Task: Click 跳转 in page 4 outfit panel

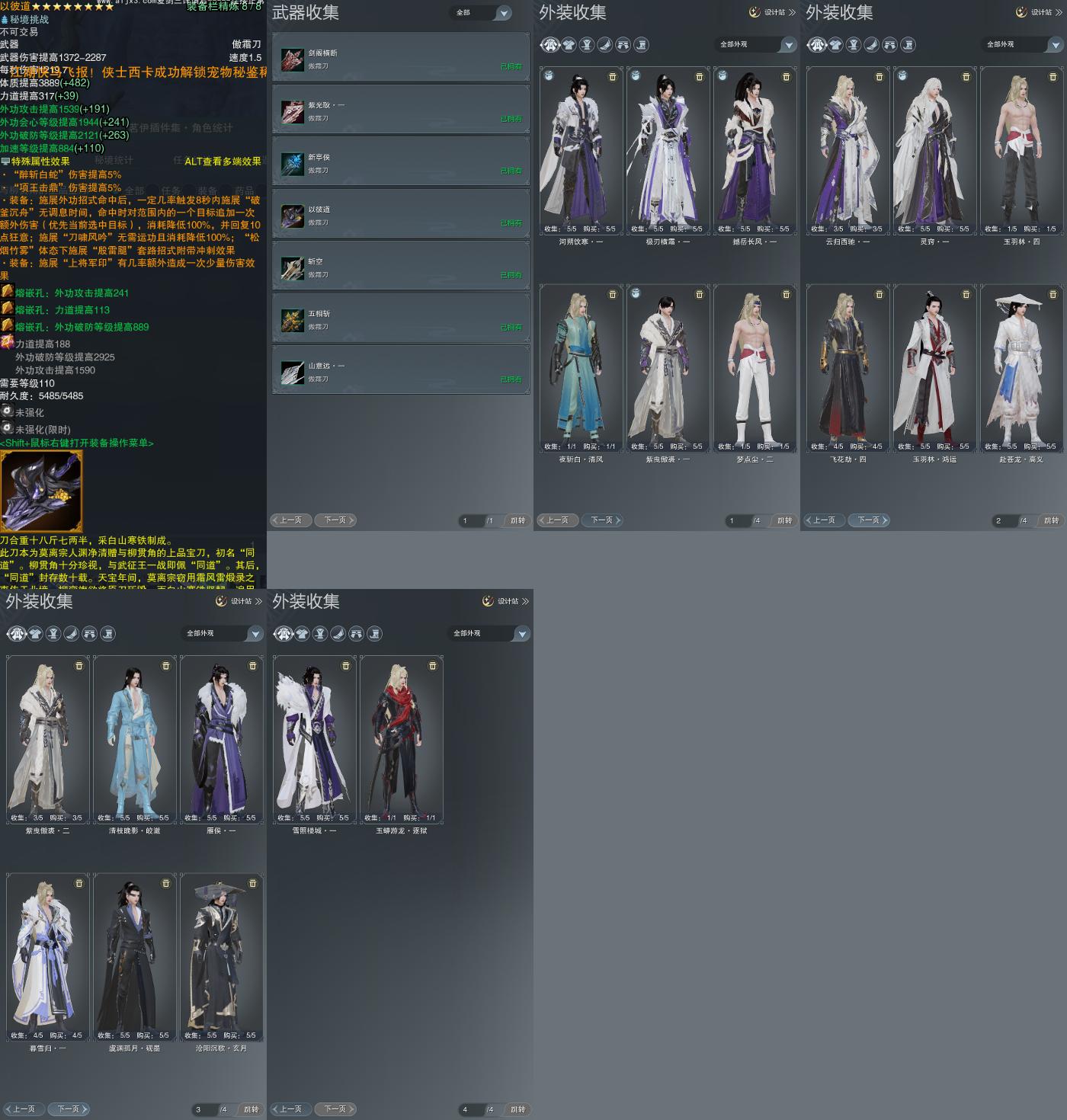Action: point(518,1109)
